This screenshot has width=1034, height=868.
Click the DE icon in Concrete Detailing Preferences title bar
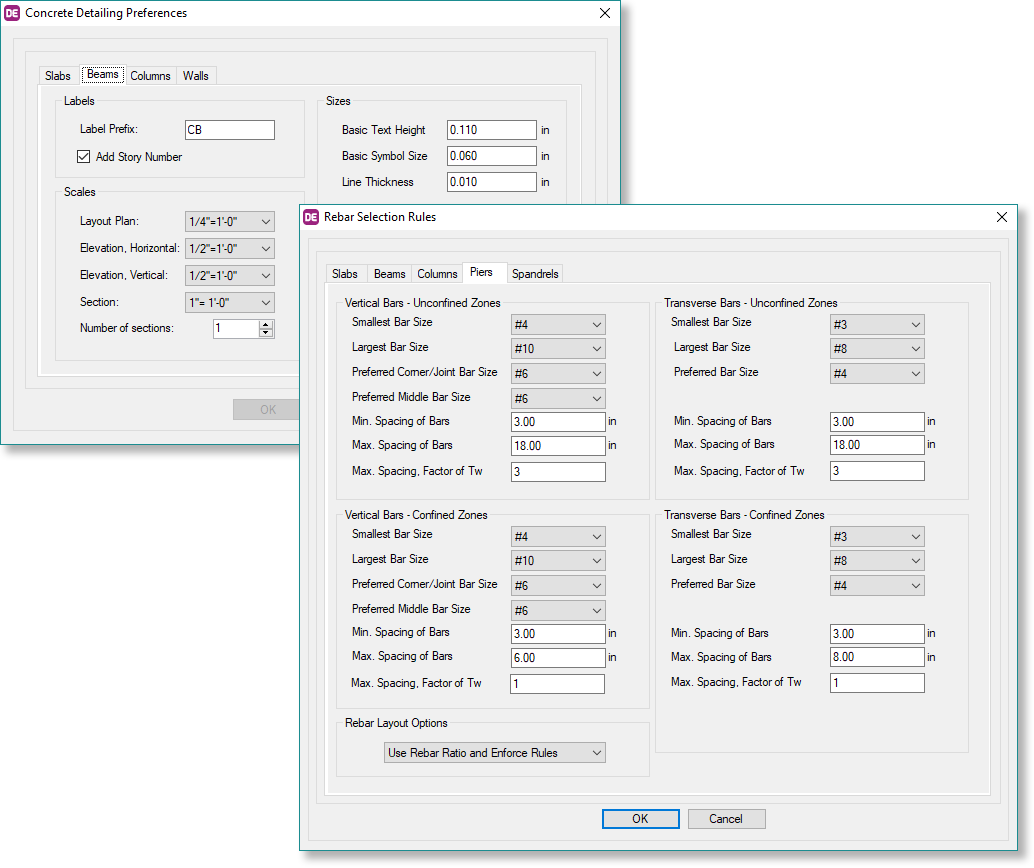point(11,13)
